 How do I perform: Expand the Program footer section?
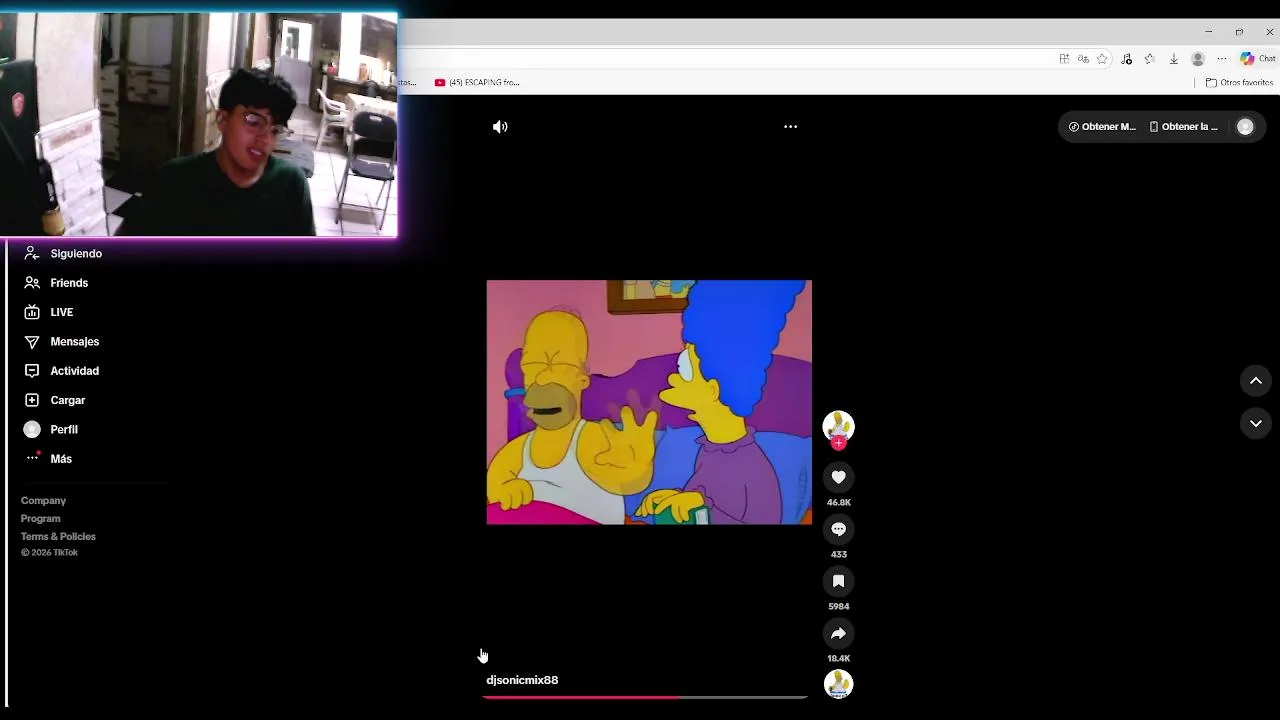(x=41, y=519)
